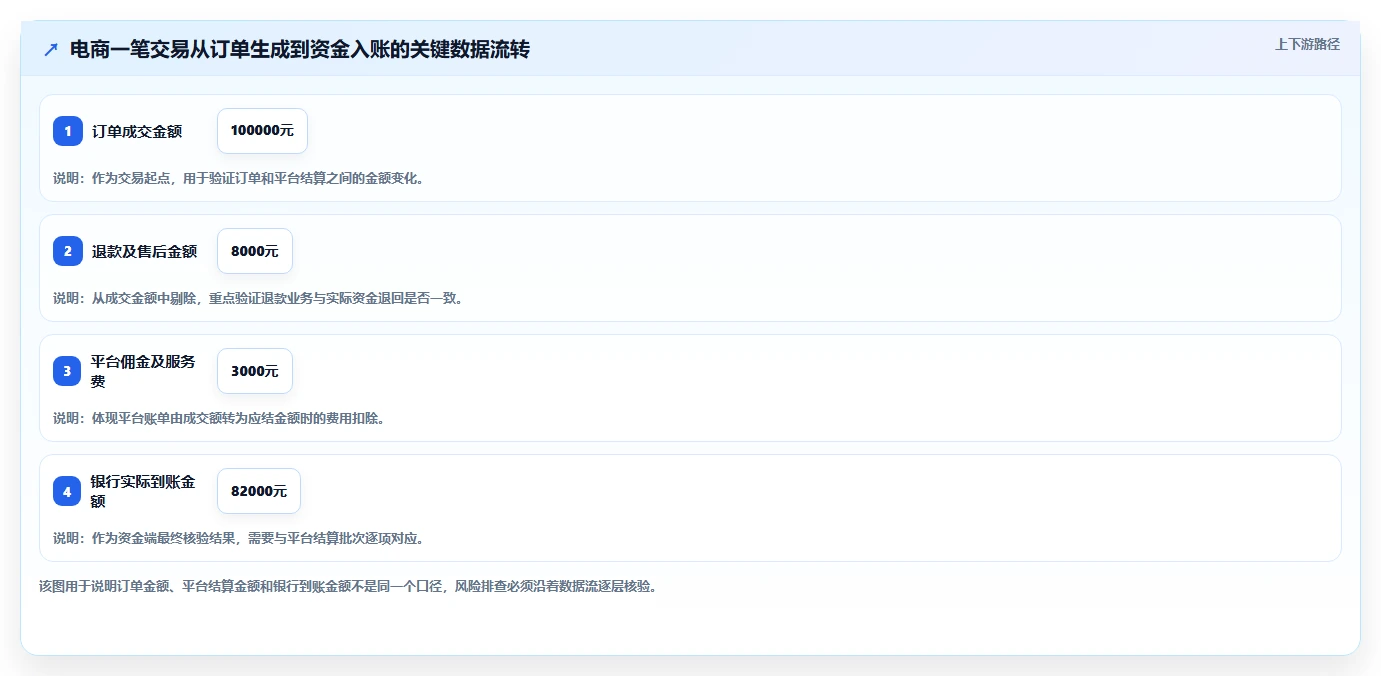
Task: Click the title 电商一笔交易从订单生成到资金入账的关键数据流转
Action: tap(300, 49)
